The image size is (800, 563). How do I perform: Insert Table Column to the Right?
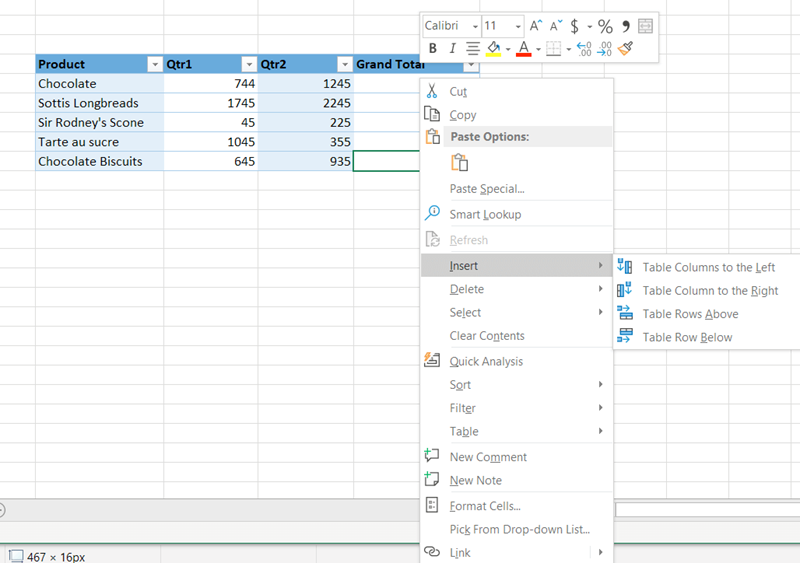point(707,290)
